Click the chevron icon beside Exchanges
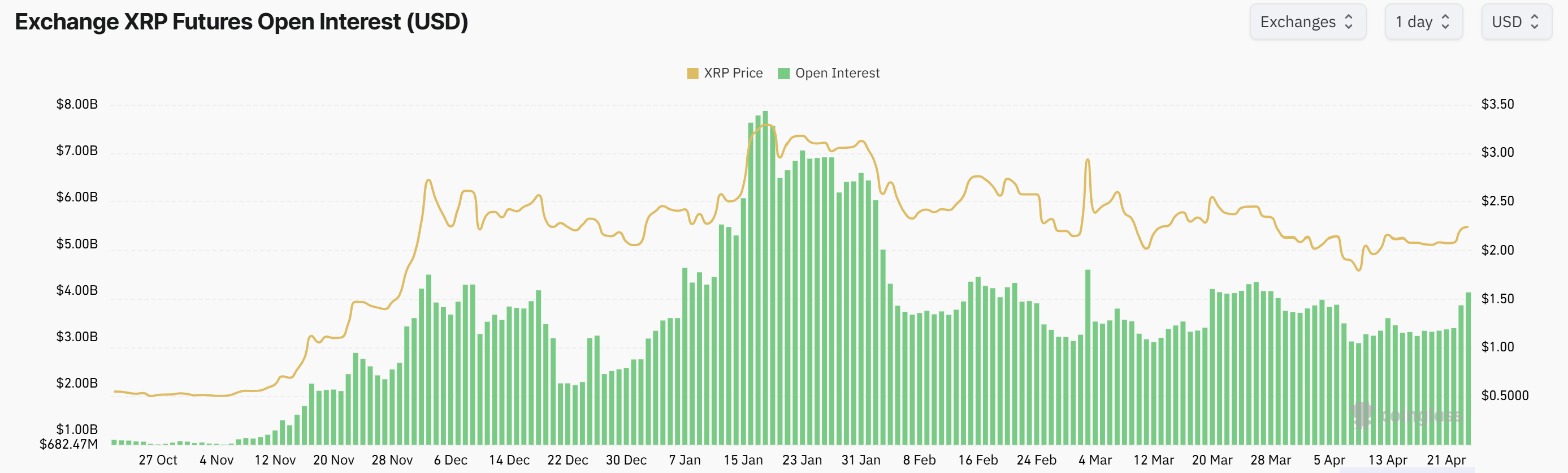 click(x=1349, y=22)
